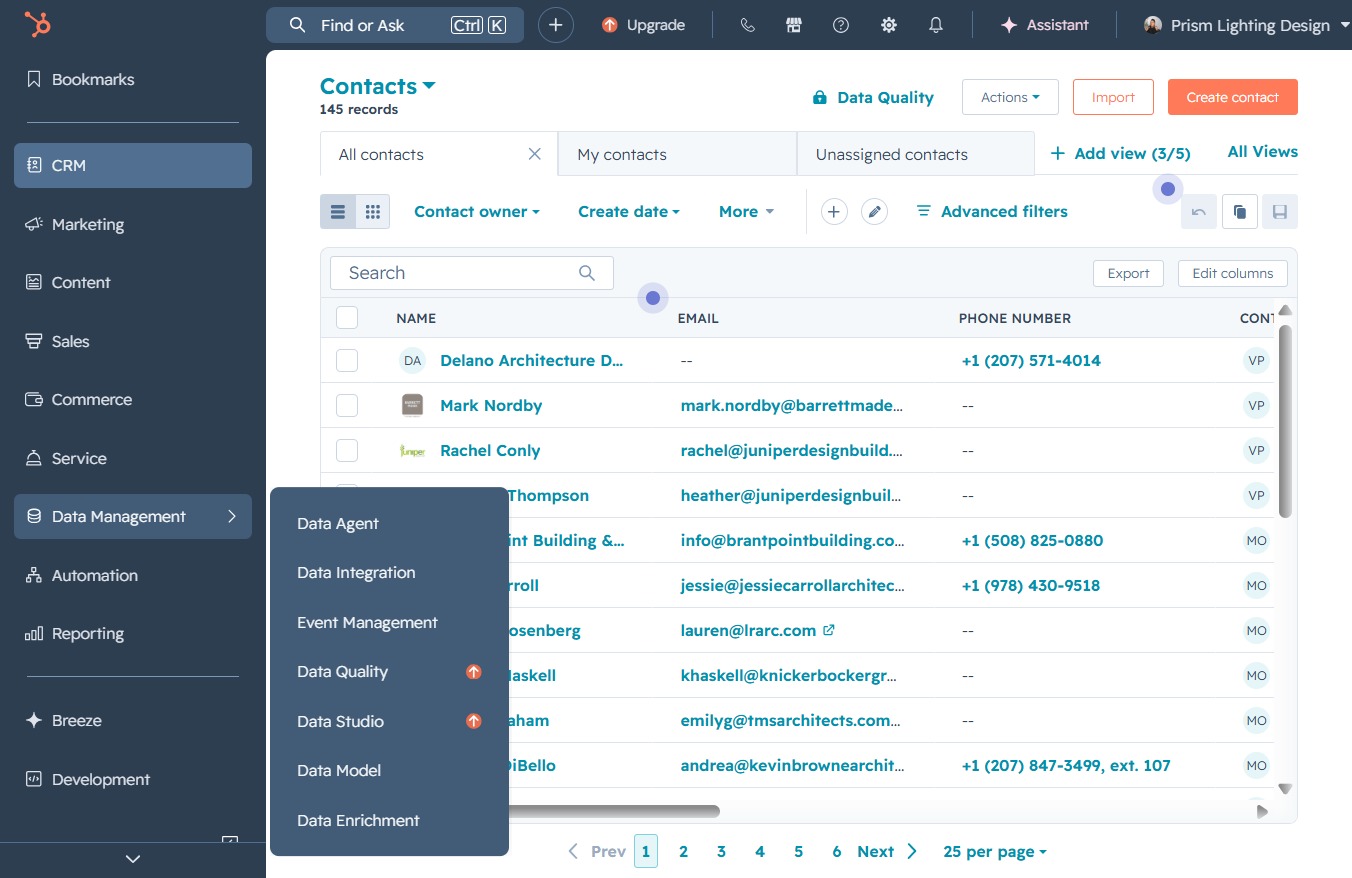Open the Sales sidebar section
This screenshot has width=1352, height=878.
(133, 341)
